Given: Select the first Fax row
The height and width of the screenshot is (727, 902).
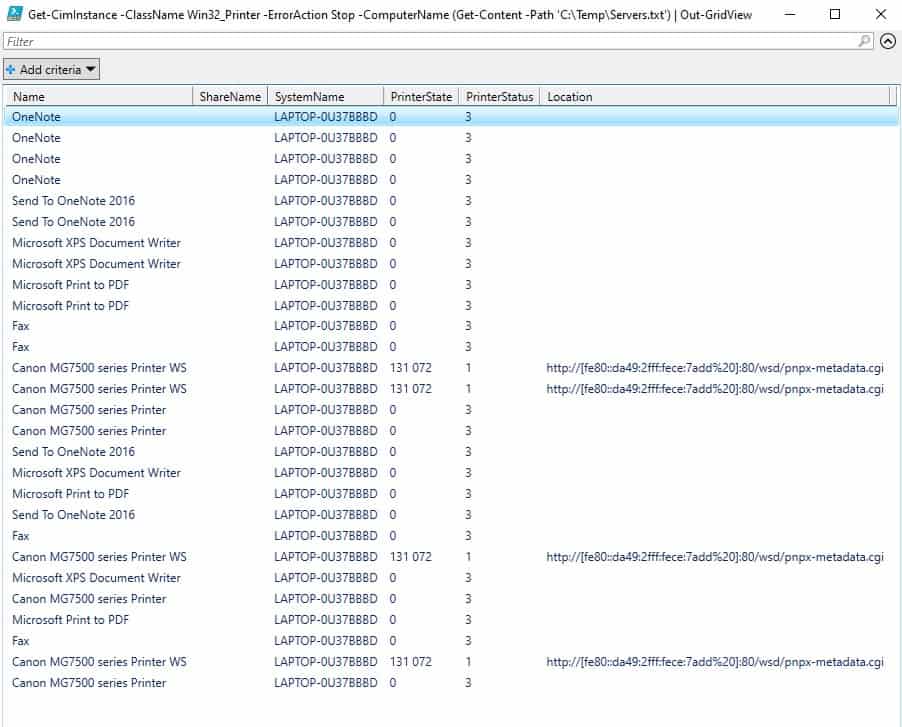Looking at the screenshot, I should tap(452, 326).
